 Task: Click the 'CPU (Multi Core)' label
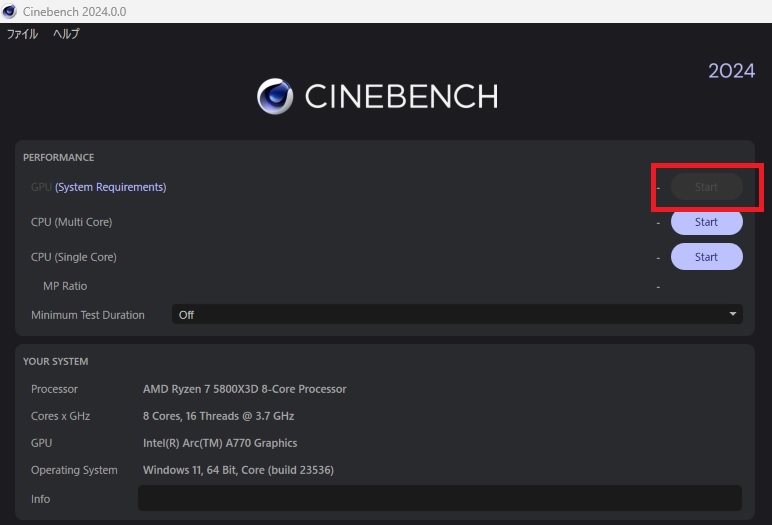point(71,222)
